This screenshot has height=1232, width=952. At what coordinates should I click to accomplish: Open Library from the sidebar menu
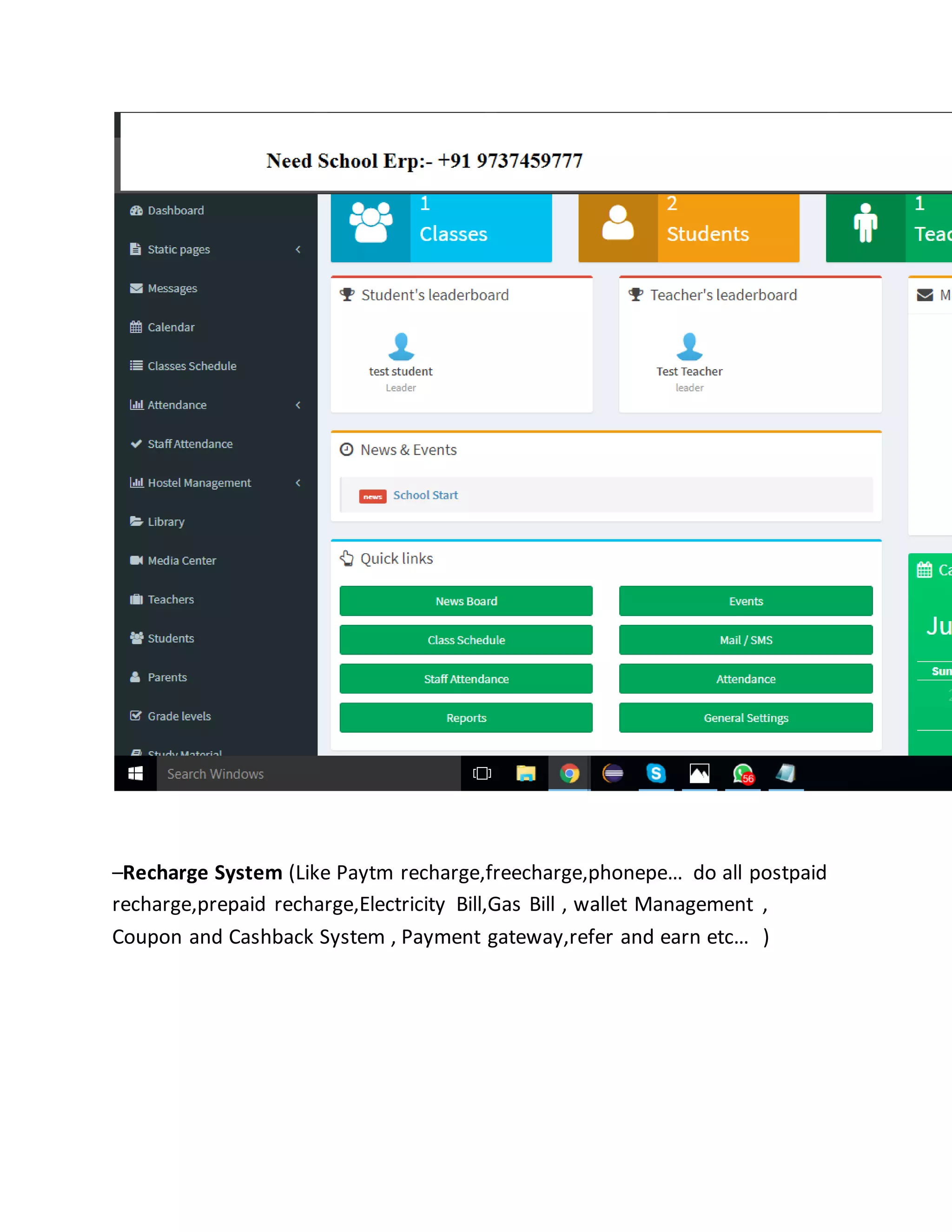(x=166, y=522)
